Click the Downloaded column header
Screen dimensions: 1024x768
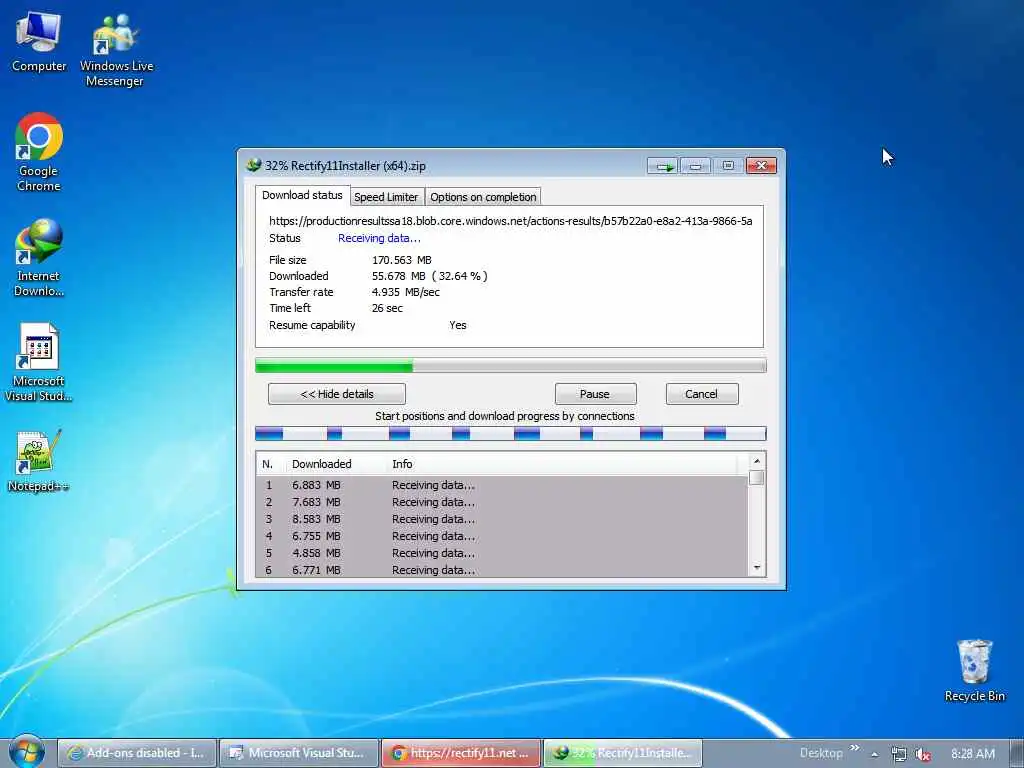(321, 464)
